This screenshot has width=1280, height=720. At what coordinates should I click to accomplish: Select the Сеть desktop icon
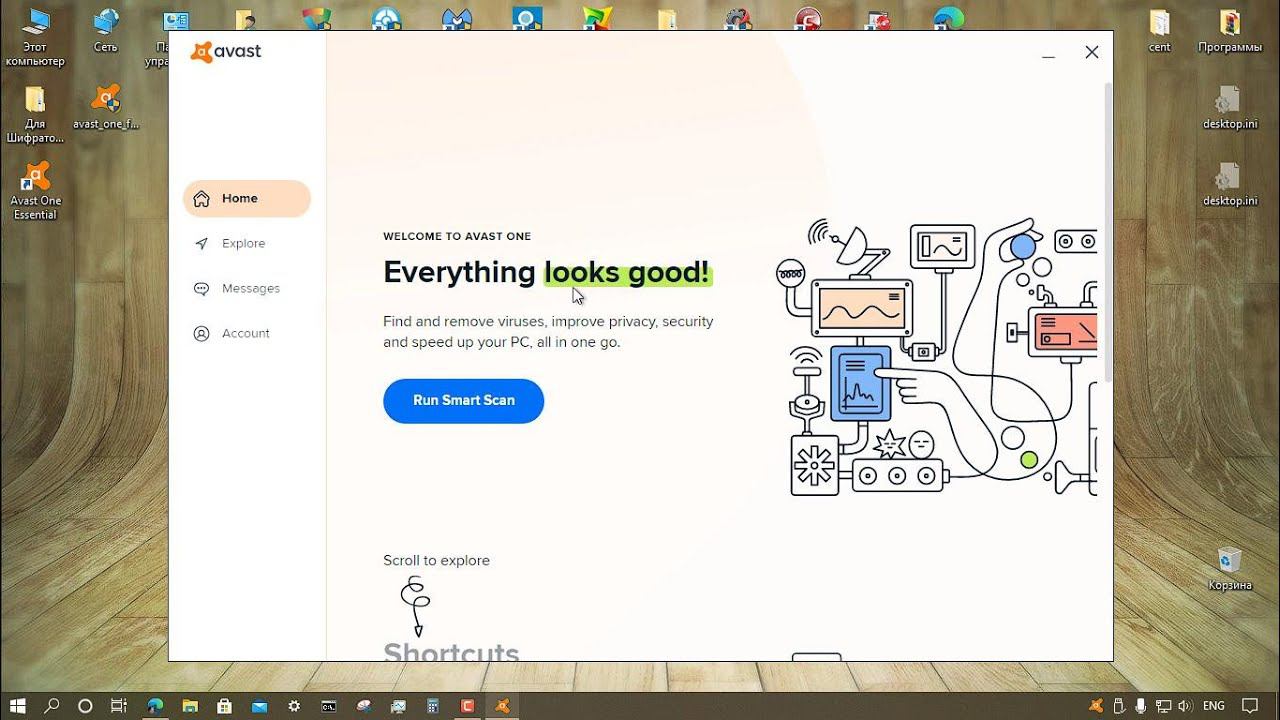105,32
